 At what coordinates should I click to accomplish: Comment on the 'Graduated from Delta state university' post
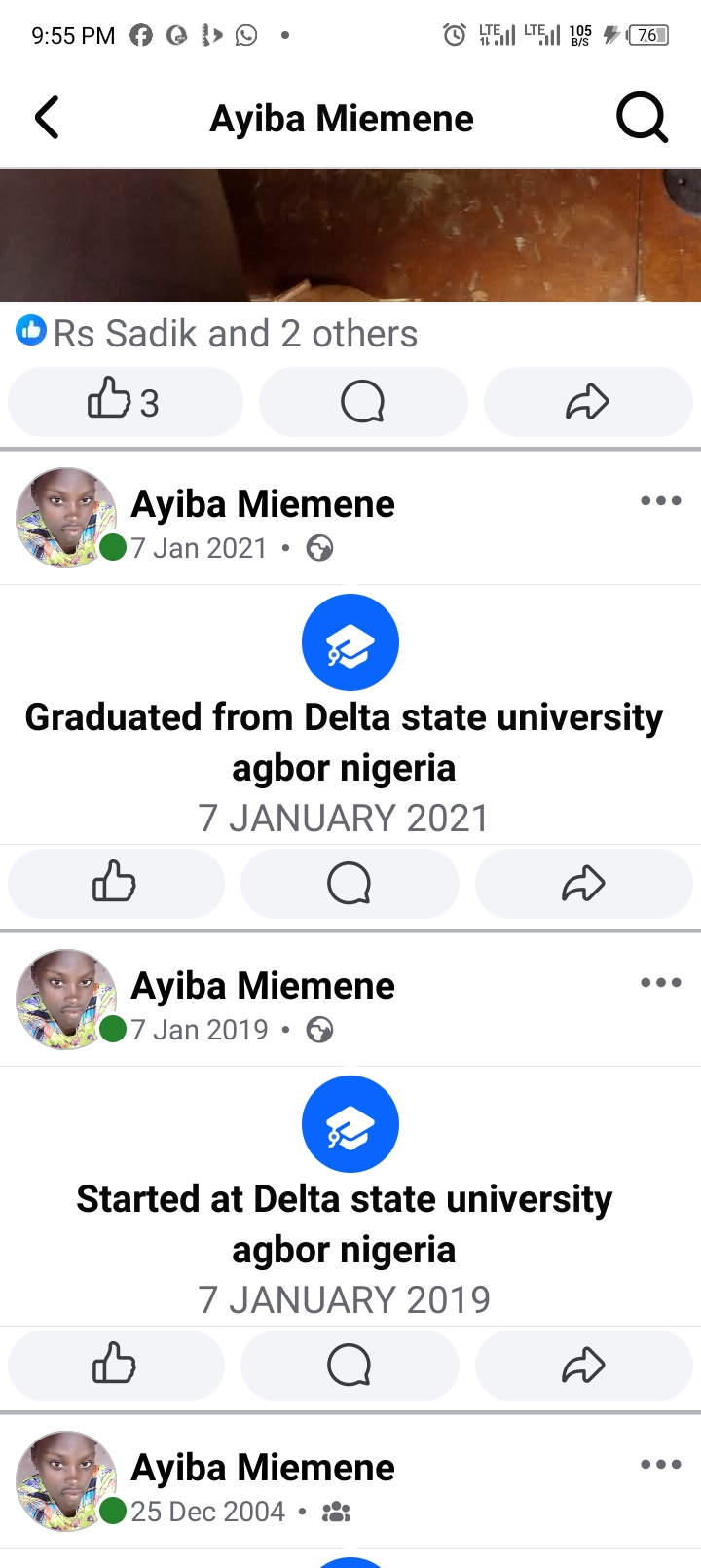349,884
